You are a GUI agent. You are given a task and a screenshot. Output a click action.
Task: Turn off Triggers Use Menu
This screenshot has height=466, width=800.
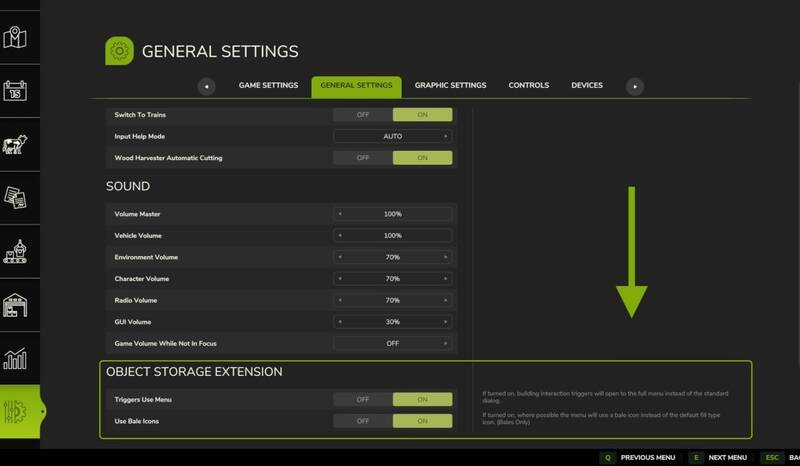(362, 400)
